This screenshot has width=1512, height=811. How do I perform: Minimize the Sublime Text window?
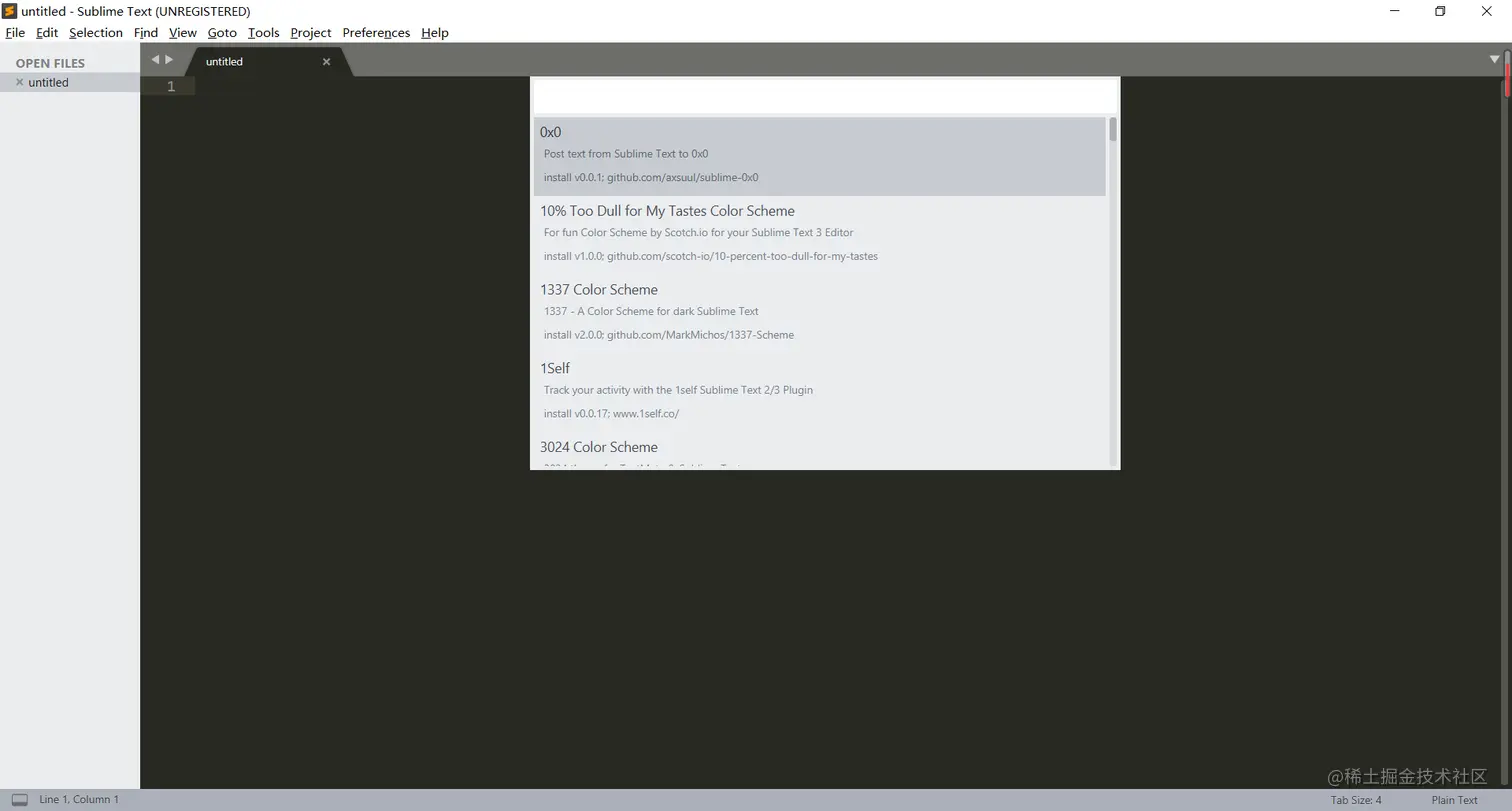1394,11
